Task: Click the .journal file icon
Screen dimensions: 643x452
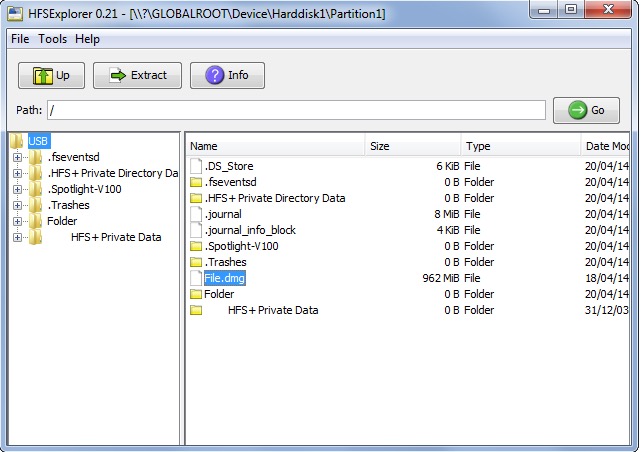Action: coord(196,214)
